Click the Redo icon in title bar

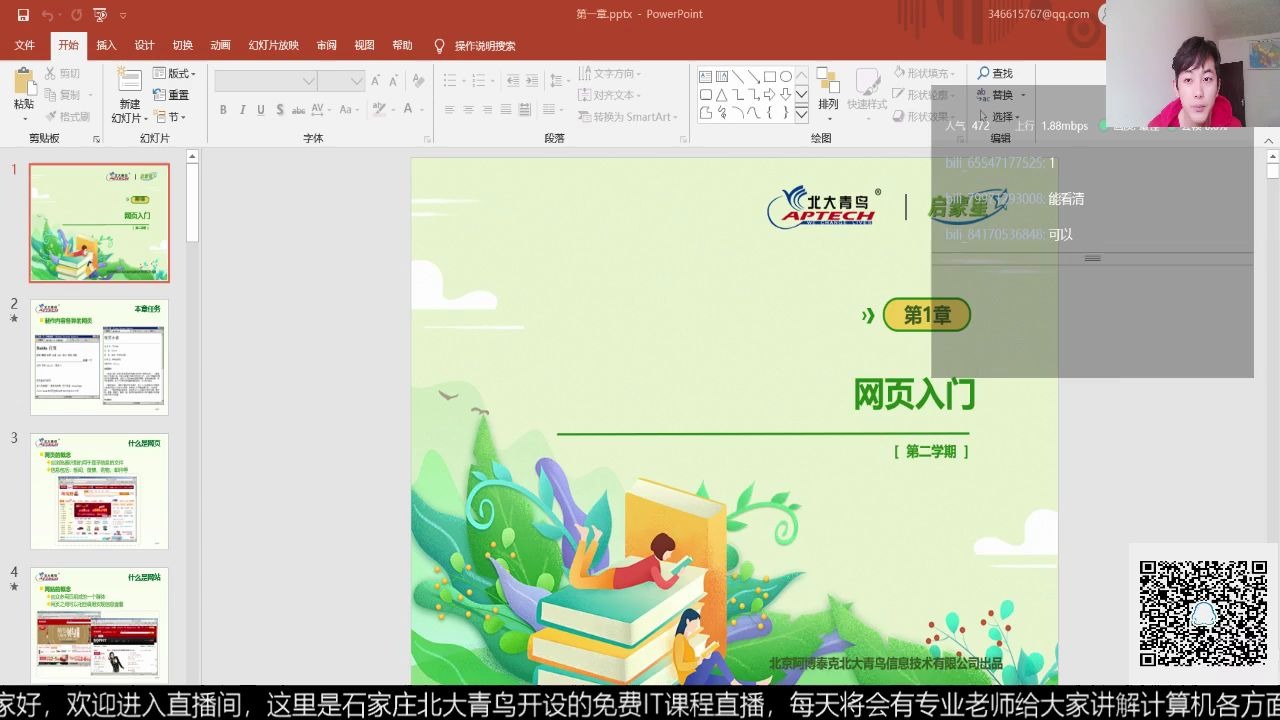pos(77,15)
